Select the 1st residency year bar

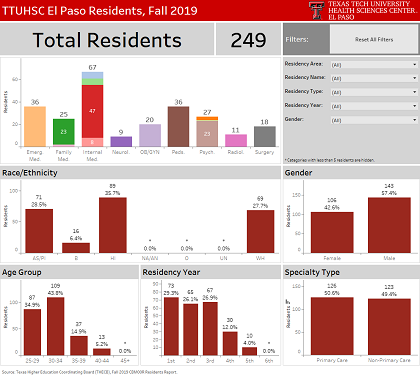pyautogui.click(x=171, y=326)
